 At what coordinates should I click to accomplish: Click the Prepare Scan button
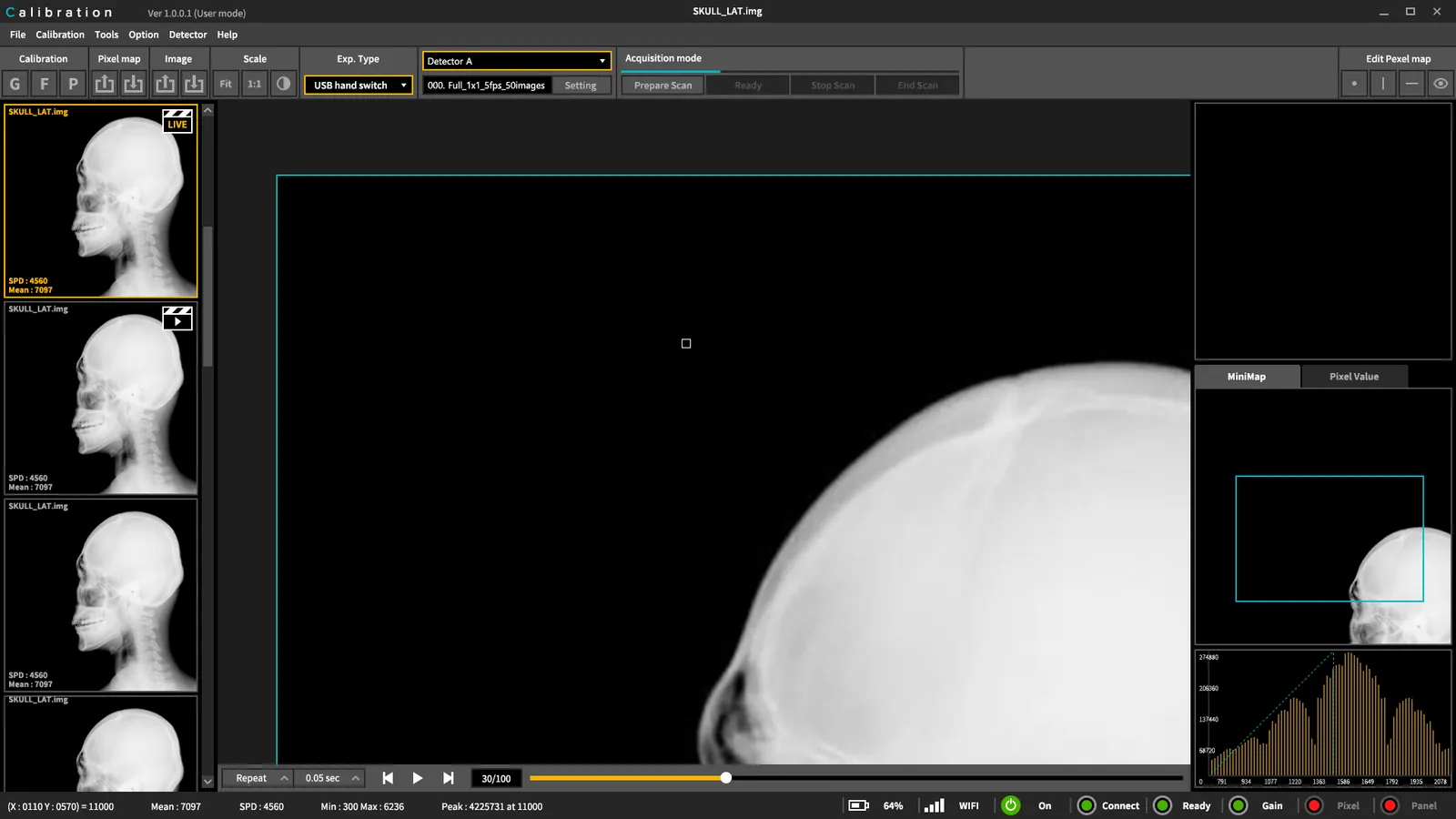(662, 86)
